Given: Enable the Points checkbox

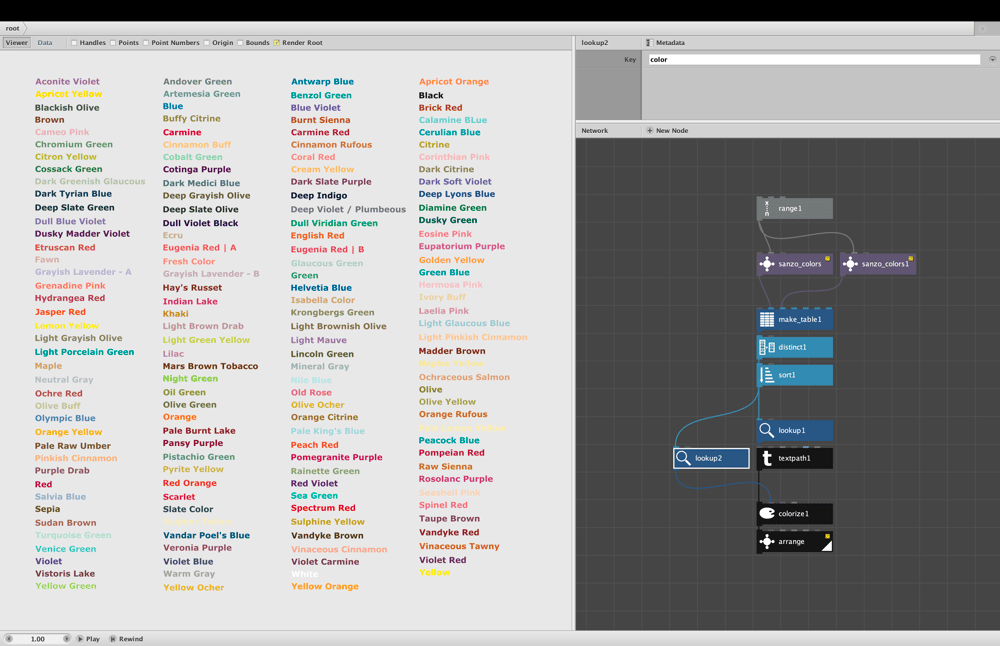Looking at the screenshot, I should pos(113,43).
